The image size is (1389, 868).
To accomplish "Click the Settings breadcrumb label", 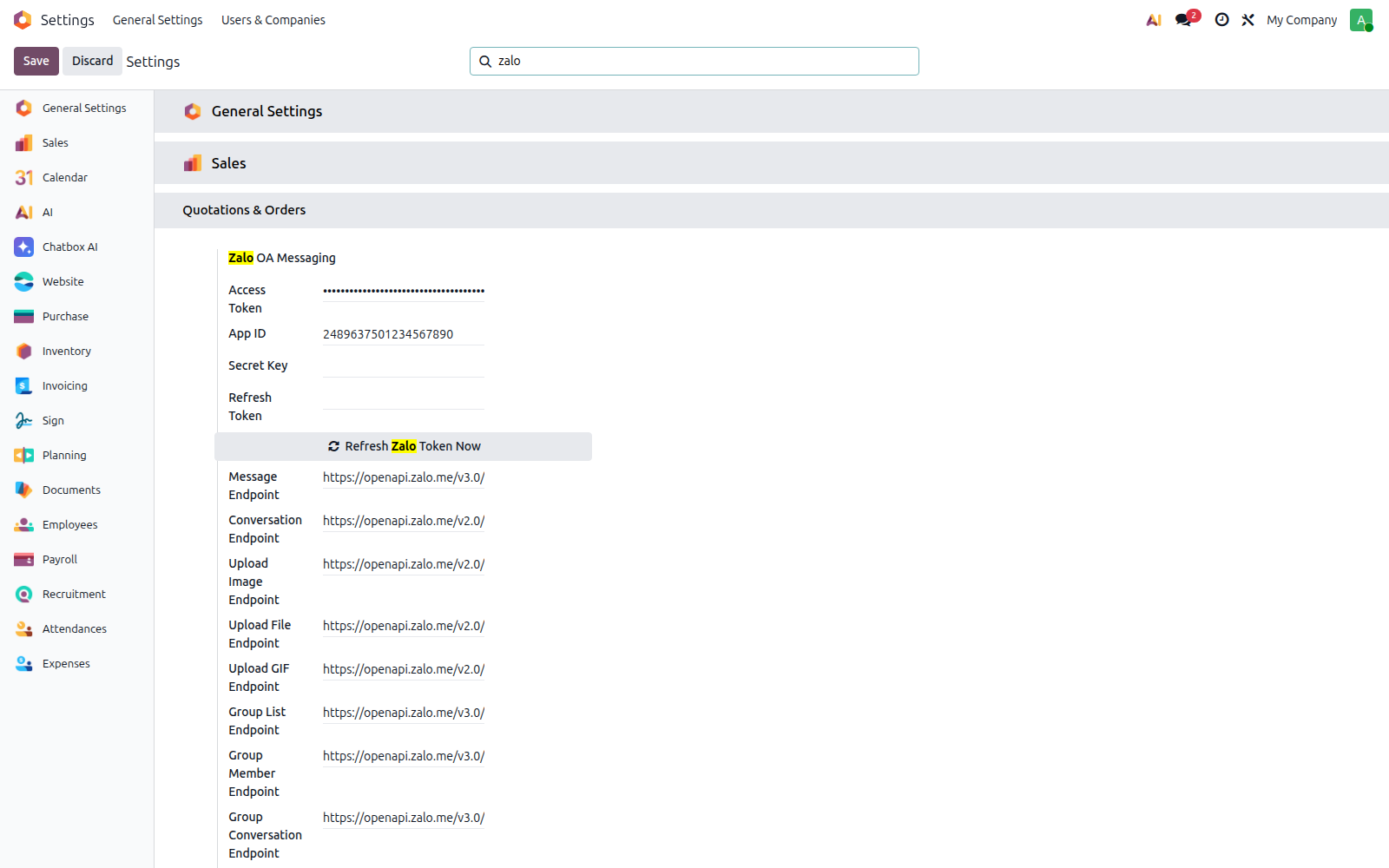I will (x=153, y=62).
